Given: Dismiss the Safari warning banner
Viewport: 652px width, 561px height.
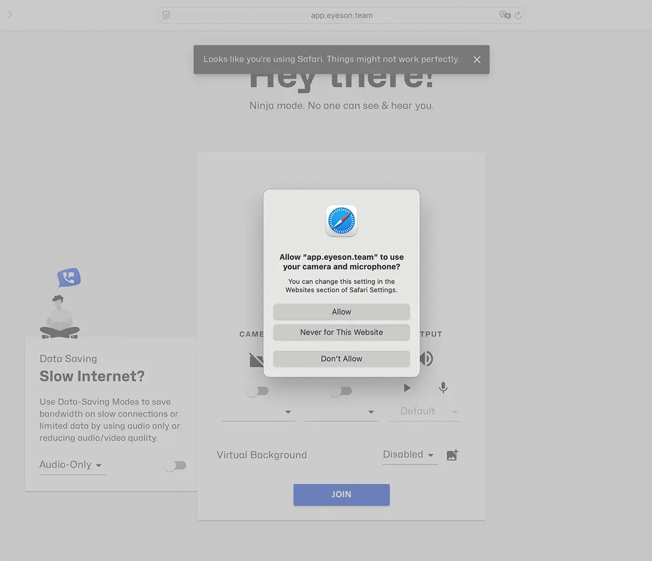Looking at the screenshot, I should [477, 59].
